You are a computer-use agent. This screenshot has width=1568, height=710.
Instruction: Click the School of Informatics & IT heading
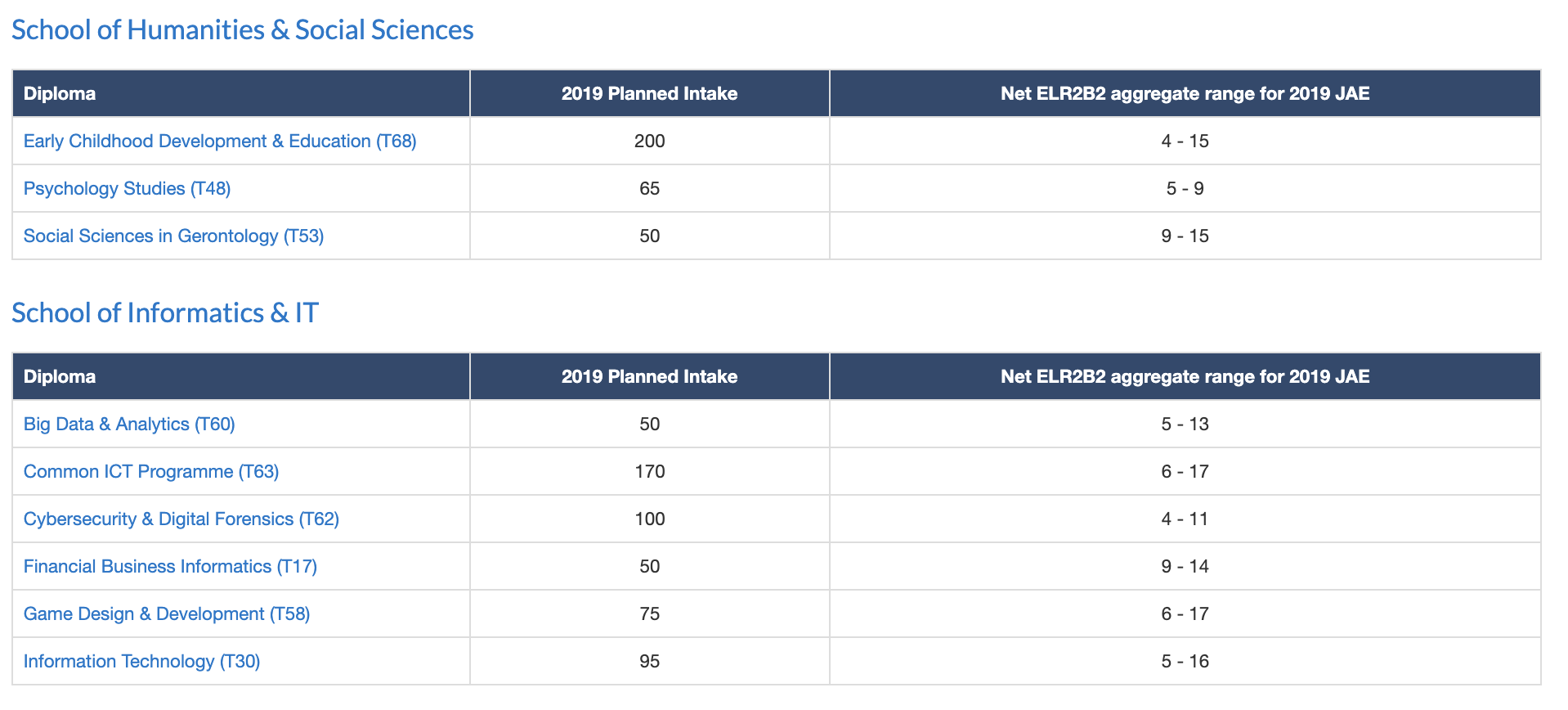click(164, 313)
